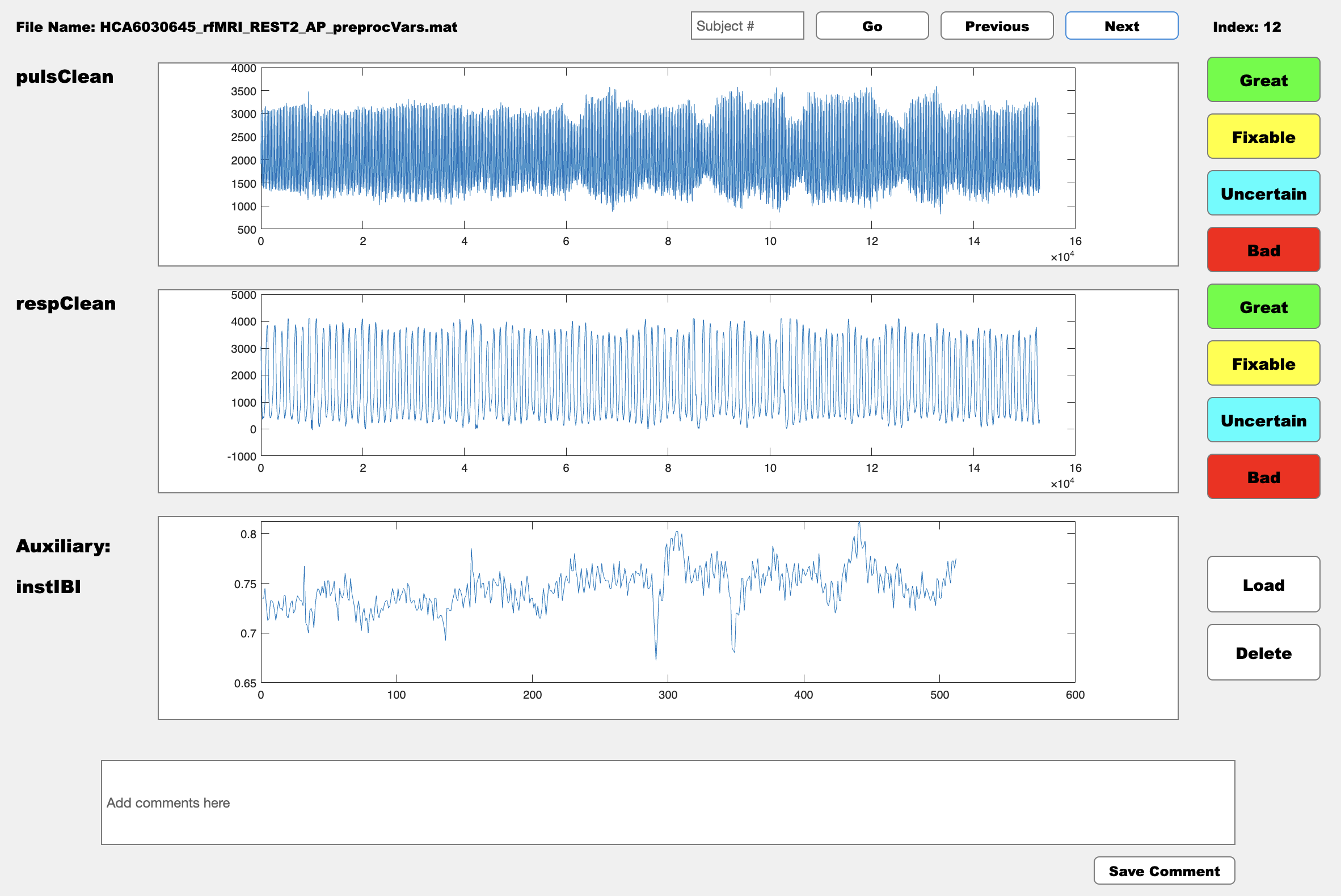Mark pulsClean as Uncertain
Image resolution: width=1341 pixels, height=896 pixels.
[1263, 193]
